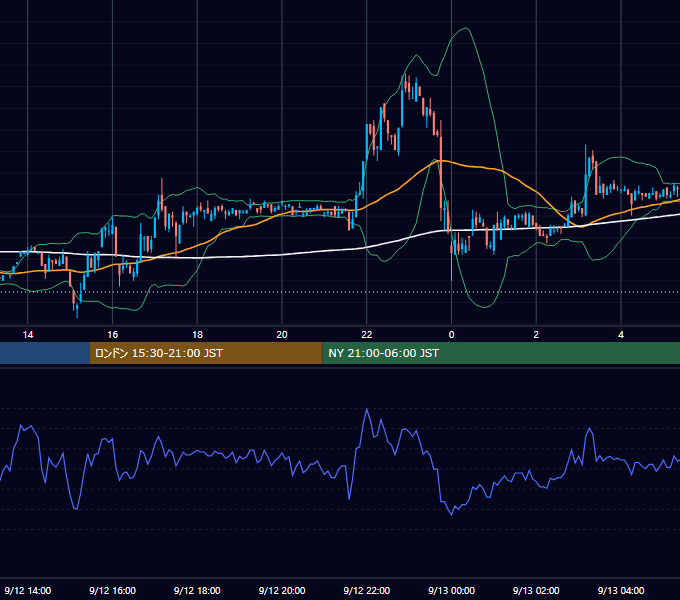Click the 9/12 16:00 date label
The width and height of the screenshot is (680, 600).
click(112, 590)
